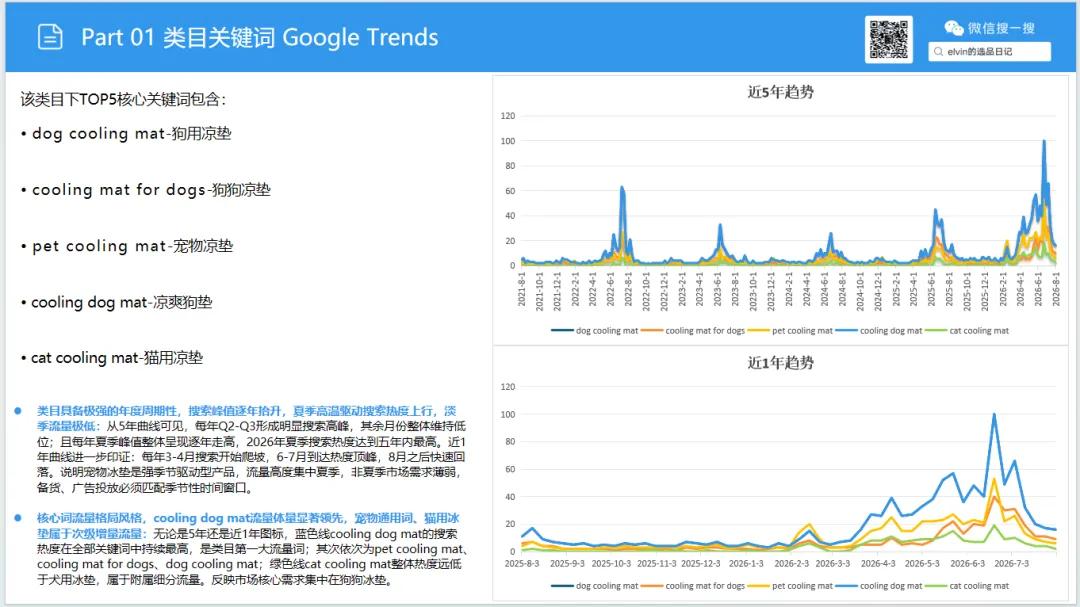Click the 近1年趋势 chart title
This screenshot has width=1080, height=607.
(x=780, y=362)
